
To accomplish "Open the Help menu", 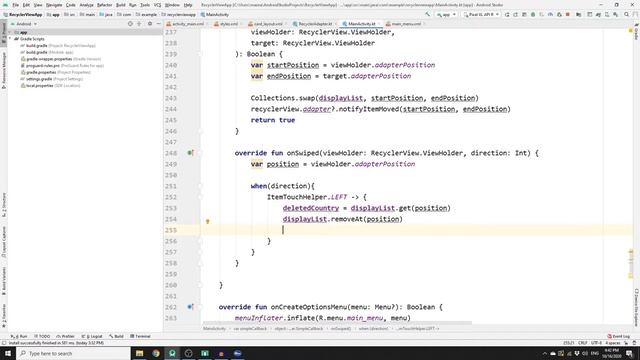I will (x=188, y=5).
